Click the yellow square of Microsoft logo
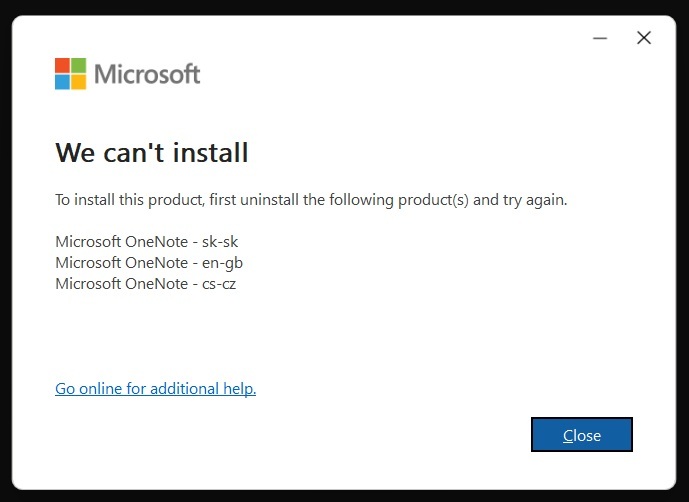 pos(78,82)
